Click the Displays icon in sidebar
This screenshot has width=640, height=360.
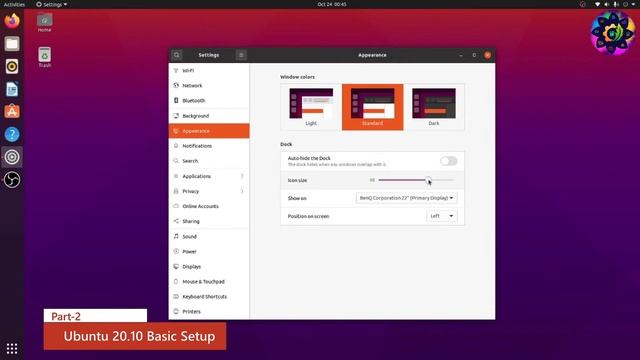click(176, 267)
